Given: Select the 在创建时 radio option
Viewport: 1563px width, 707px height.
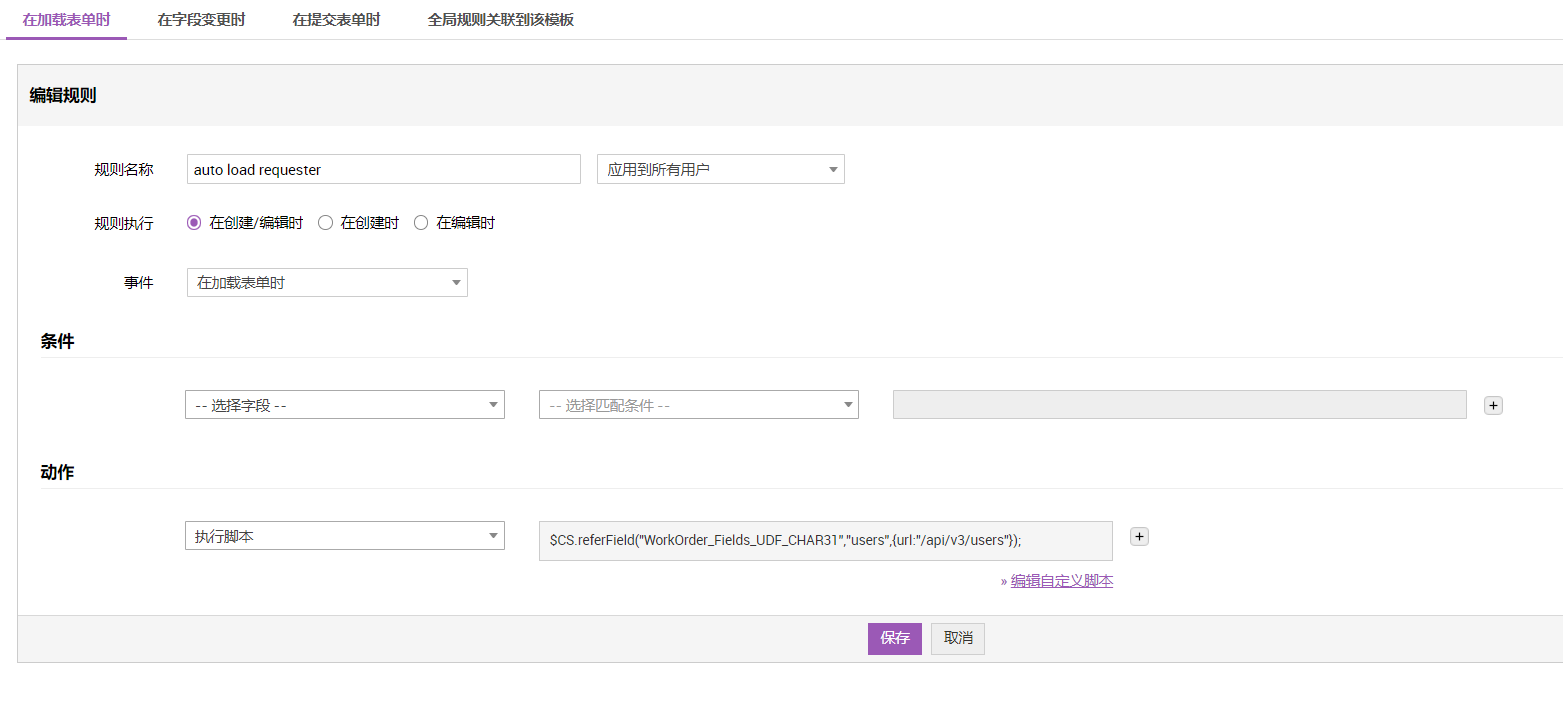Looking at the screenshot, I should pos(325,223).
